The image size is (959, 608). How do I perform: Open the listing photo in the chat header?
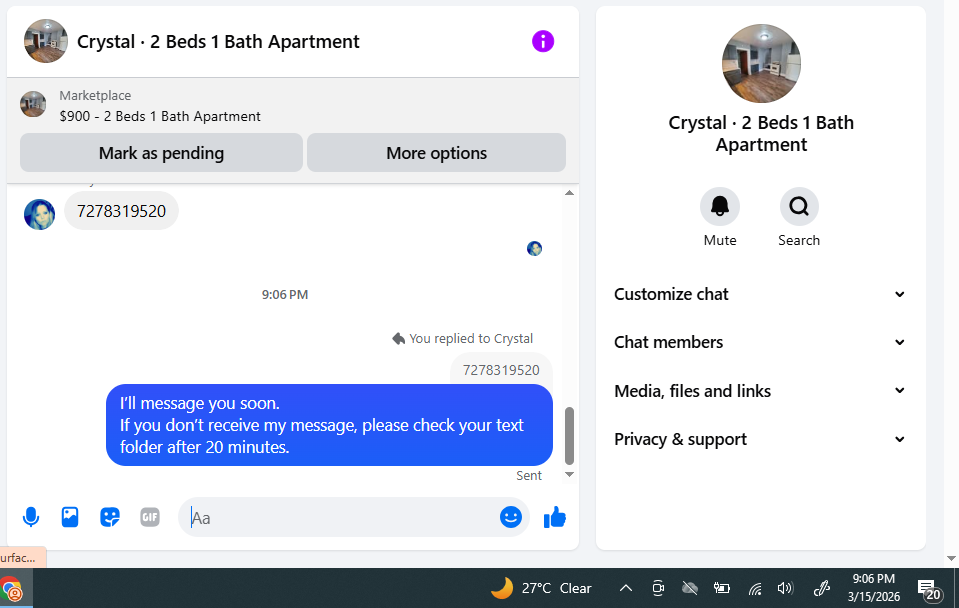[x=46, y=41]
